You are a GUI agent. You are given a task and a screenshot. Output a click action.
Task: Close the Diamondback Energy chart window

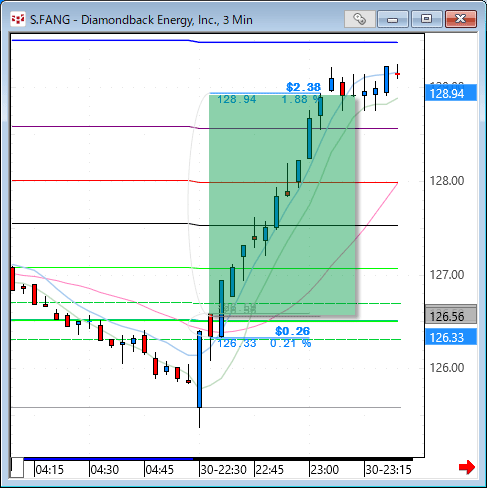point(461,19)
